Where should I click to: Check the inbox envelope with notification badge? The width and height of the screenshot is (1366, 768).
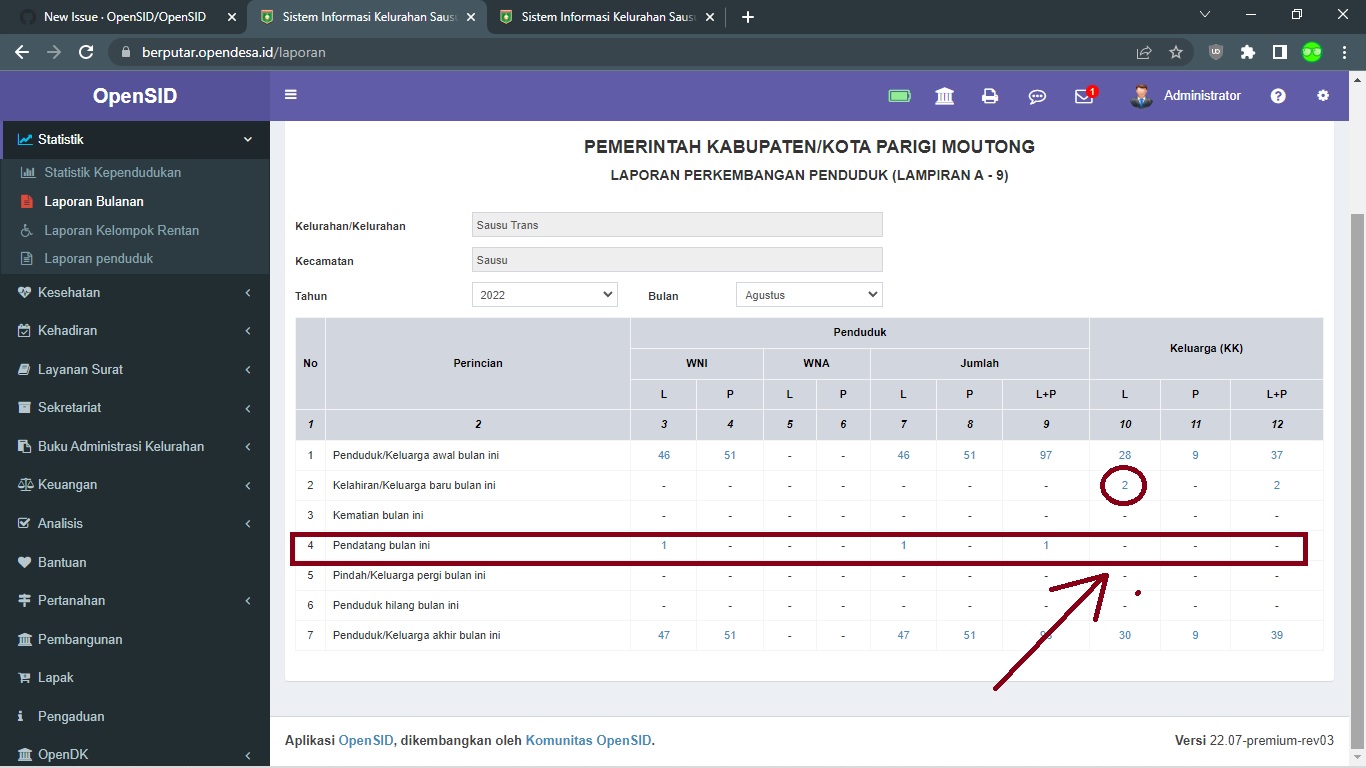point(1083,96)
